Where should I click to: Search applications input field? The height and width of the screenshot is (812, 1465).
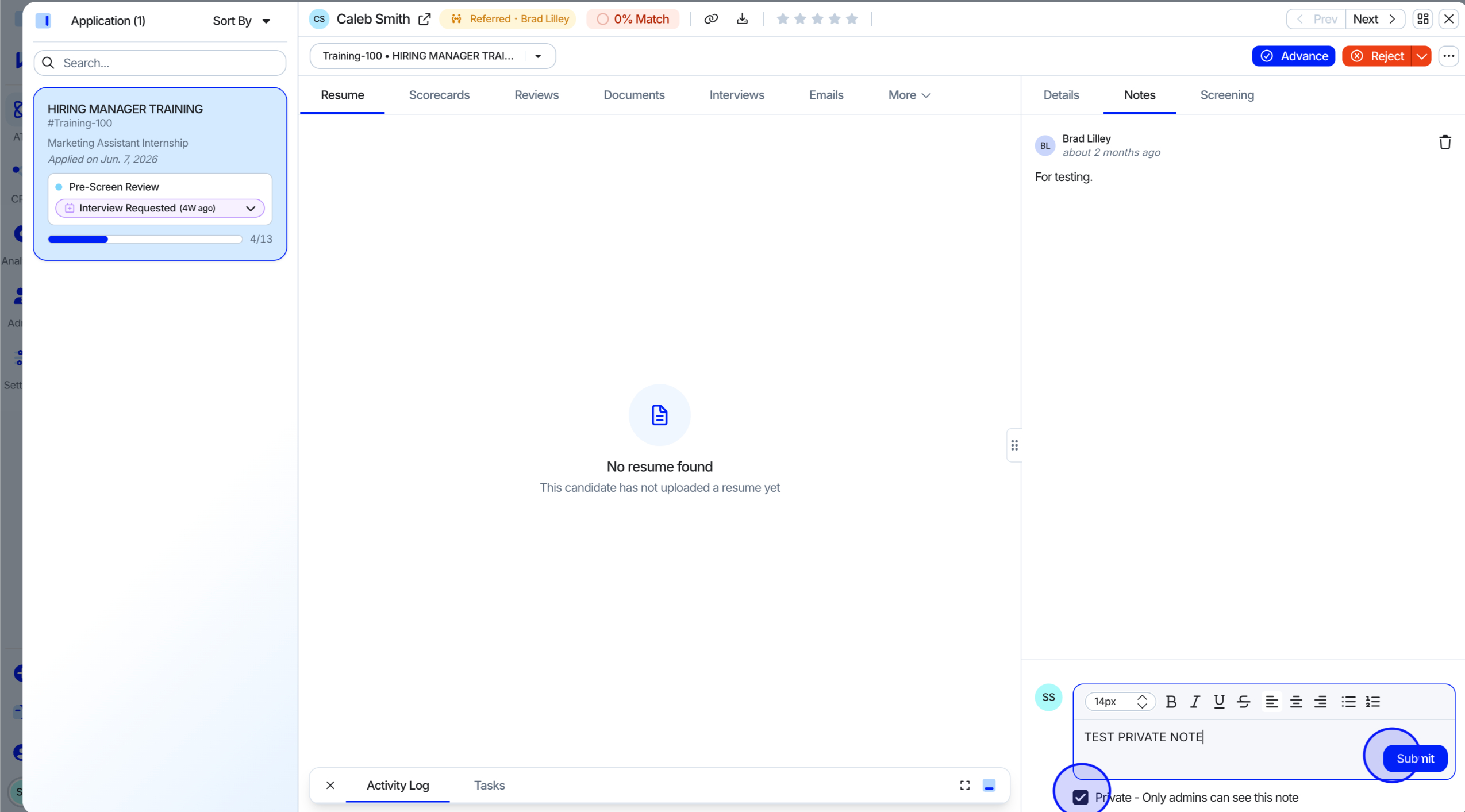(x=160, y=63)
